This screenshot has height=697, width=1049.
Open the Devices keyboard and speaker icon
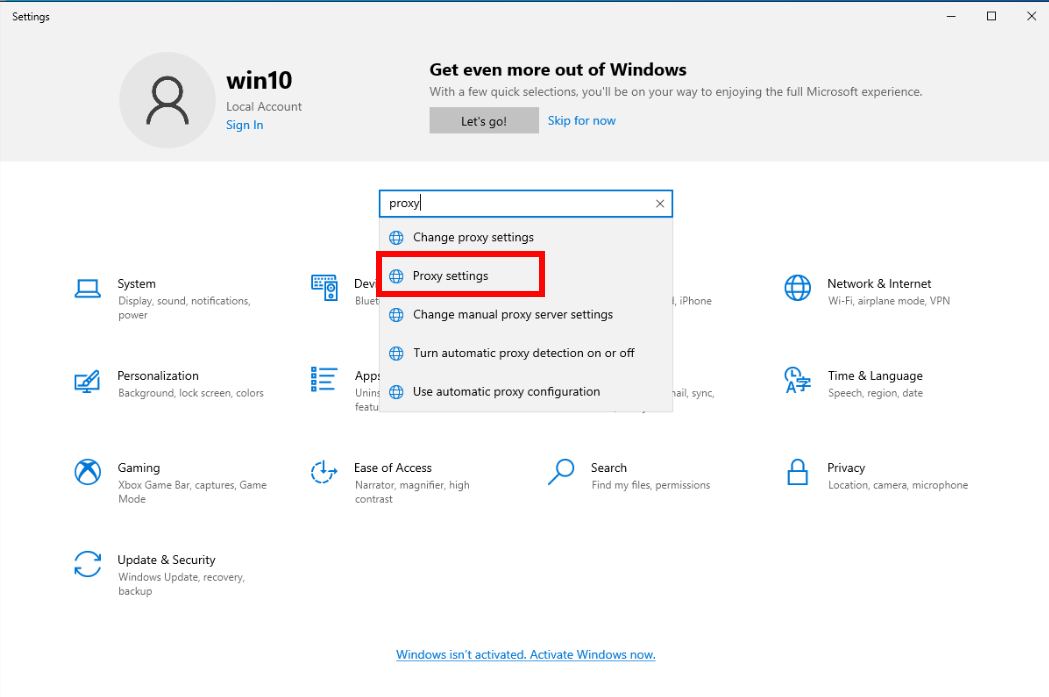[324, 288]
